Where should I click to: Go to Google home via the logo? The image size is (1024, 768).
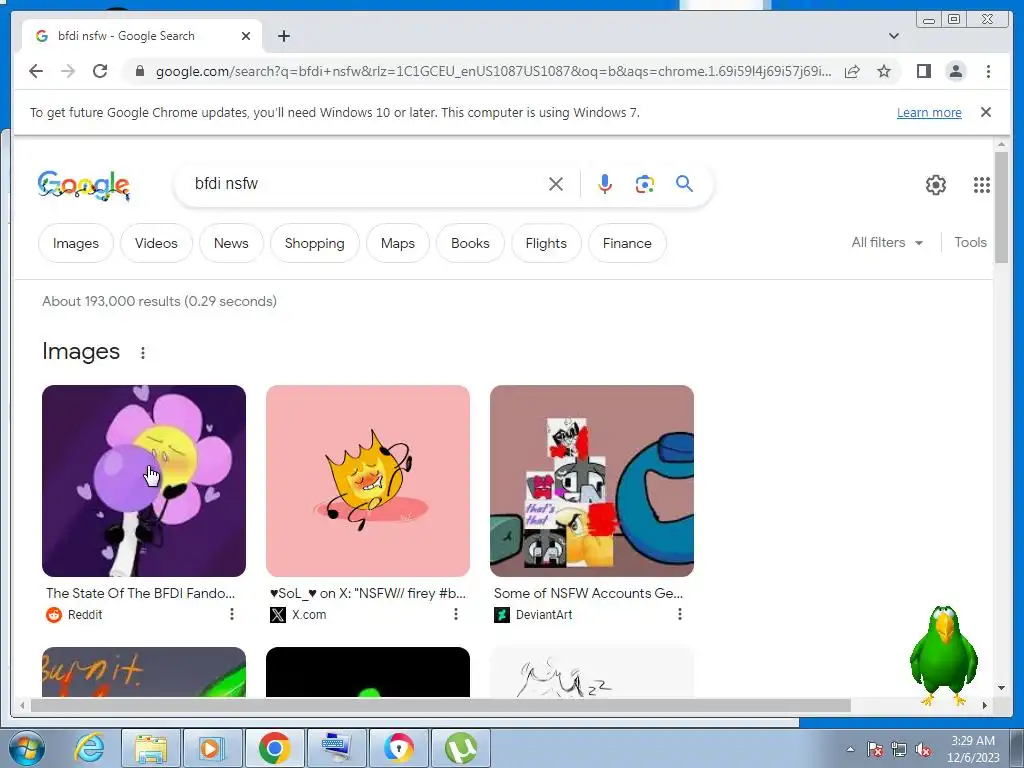tap(84, 185)
